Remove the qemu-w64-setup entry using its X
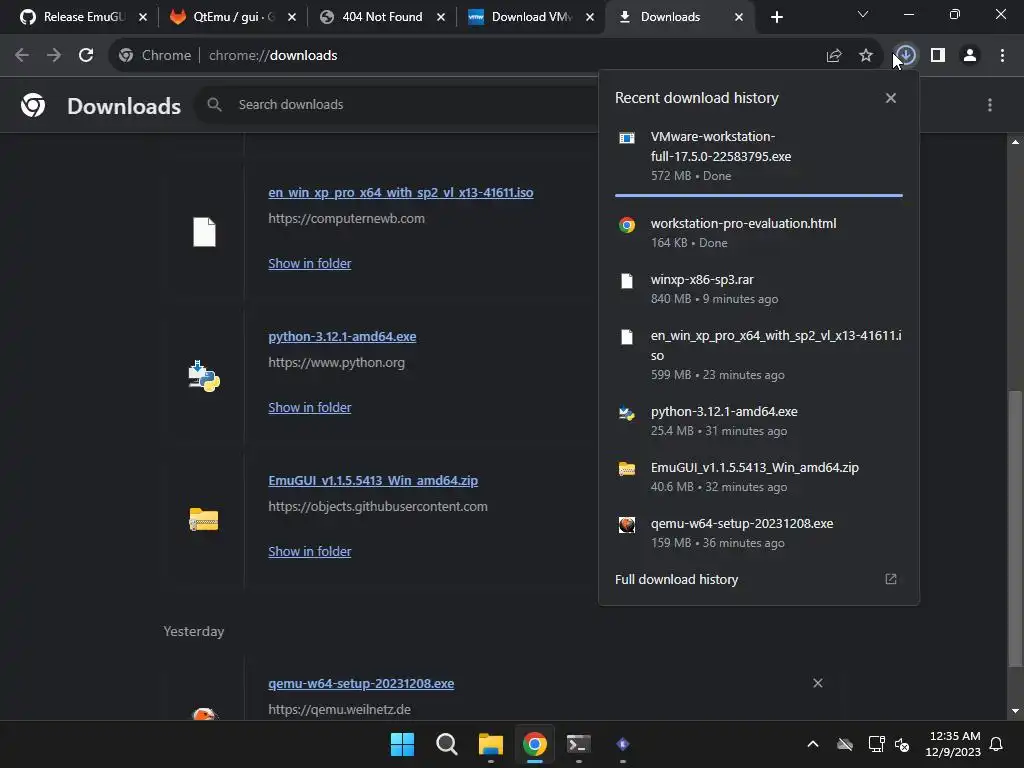Screen dimensions: 1024x768 818,683
